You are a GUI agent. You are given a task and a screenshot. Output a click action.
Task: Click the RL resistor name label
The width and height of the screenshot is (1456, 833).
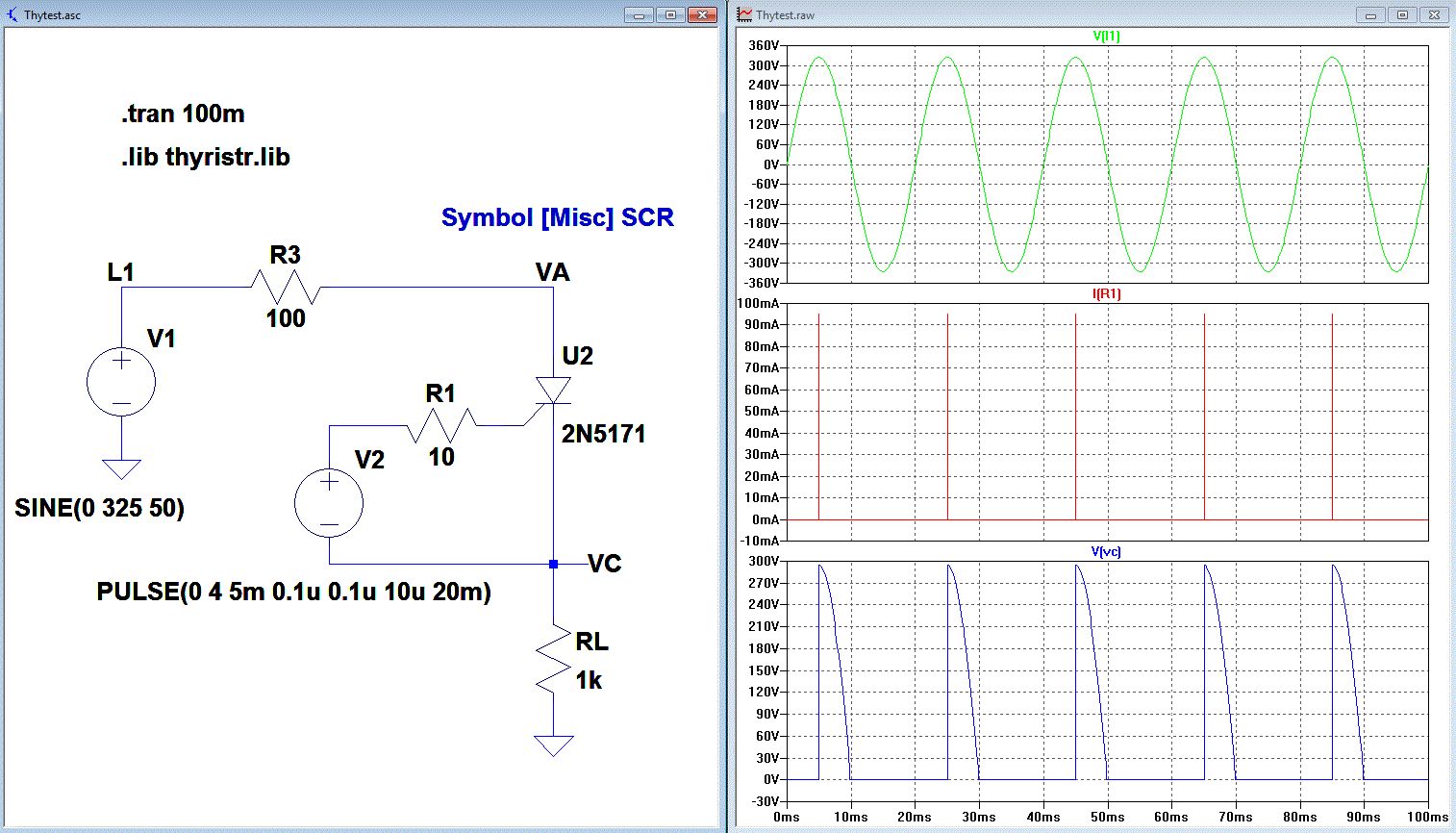point(592,642)
